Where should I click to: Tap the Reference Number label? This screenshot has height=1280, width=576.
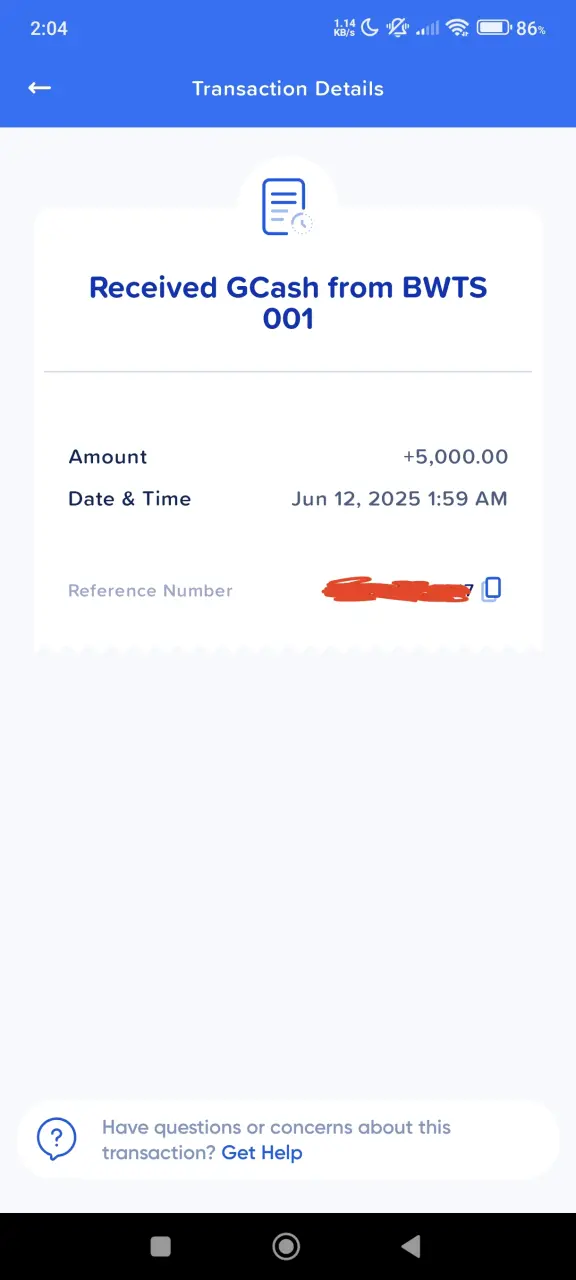[150, 591]
